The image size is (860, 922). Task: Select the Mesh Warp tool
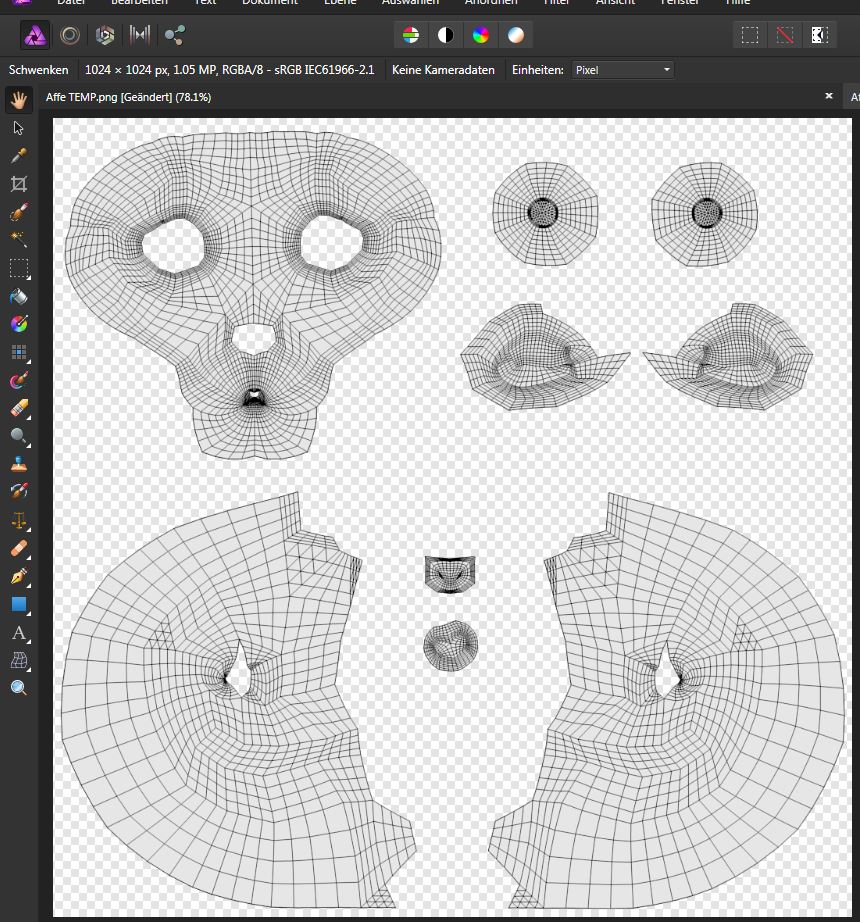(x=18, y=660)
